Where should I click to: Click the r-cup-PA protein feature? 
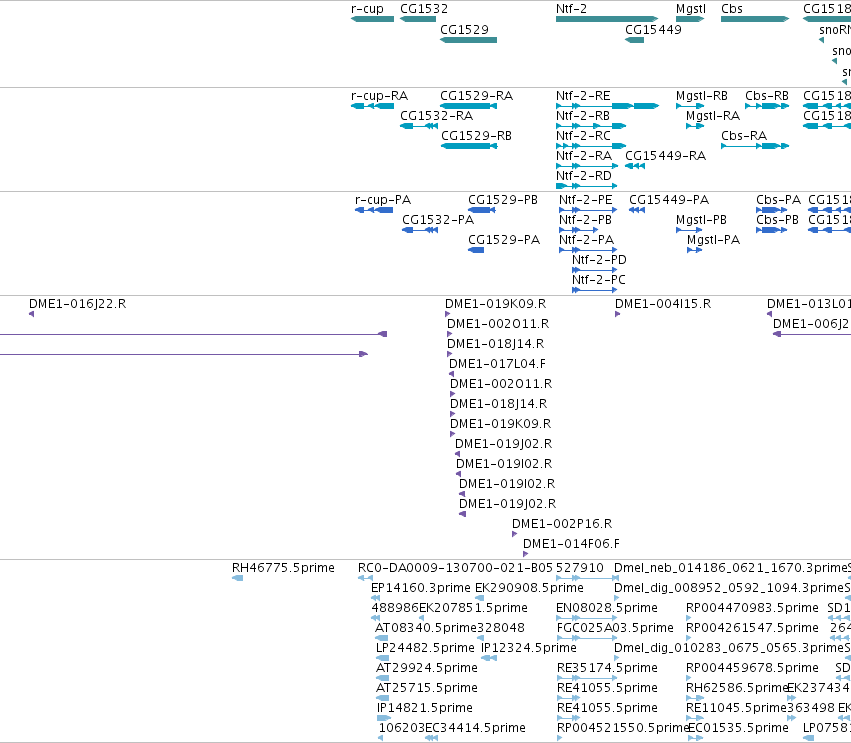pos(374,210)
